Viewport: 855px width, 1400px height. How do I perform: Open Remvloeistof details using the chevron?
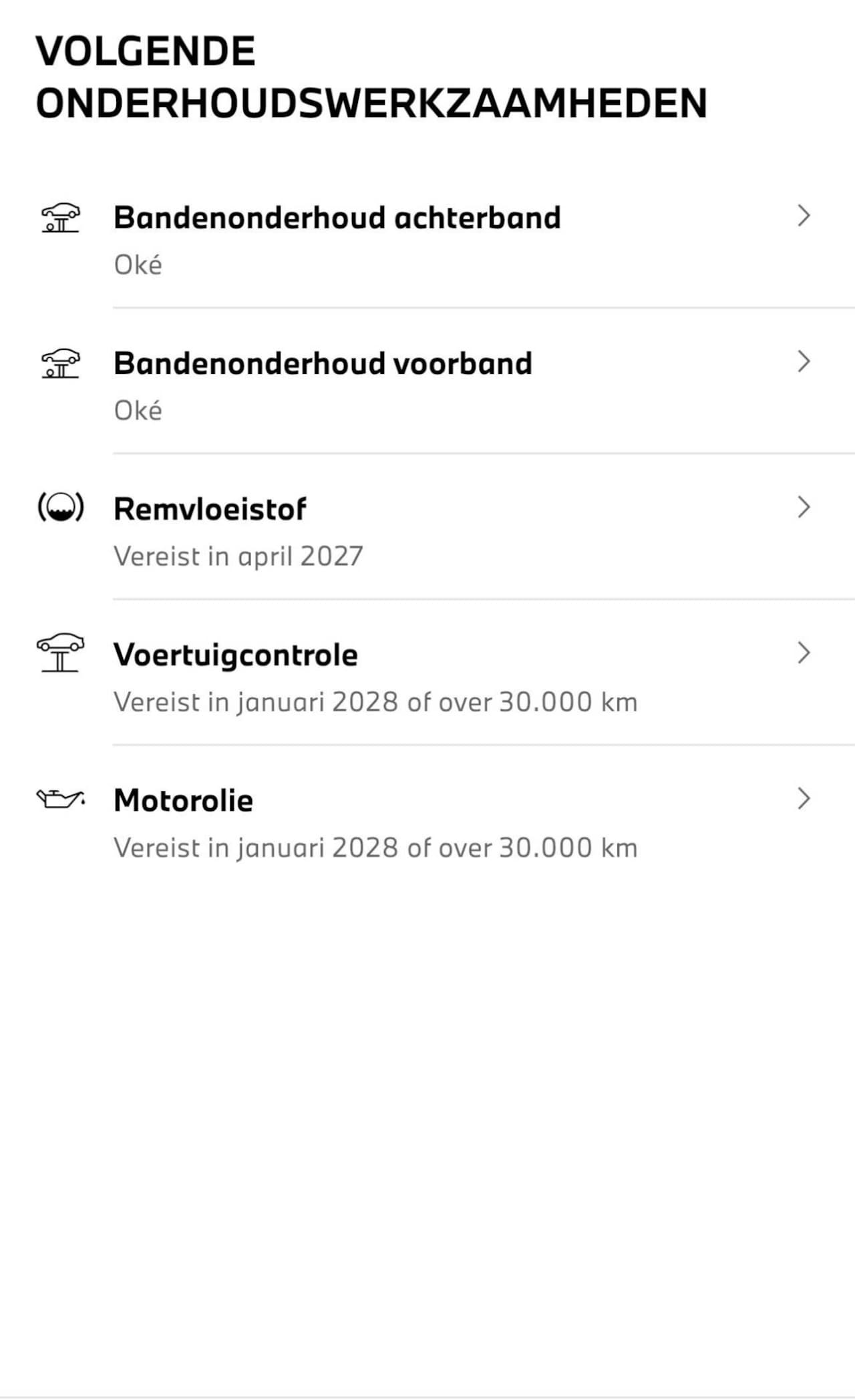coord(804,507)
